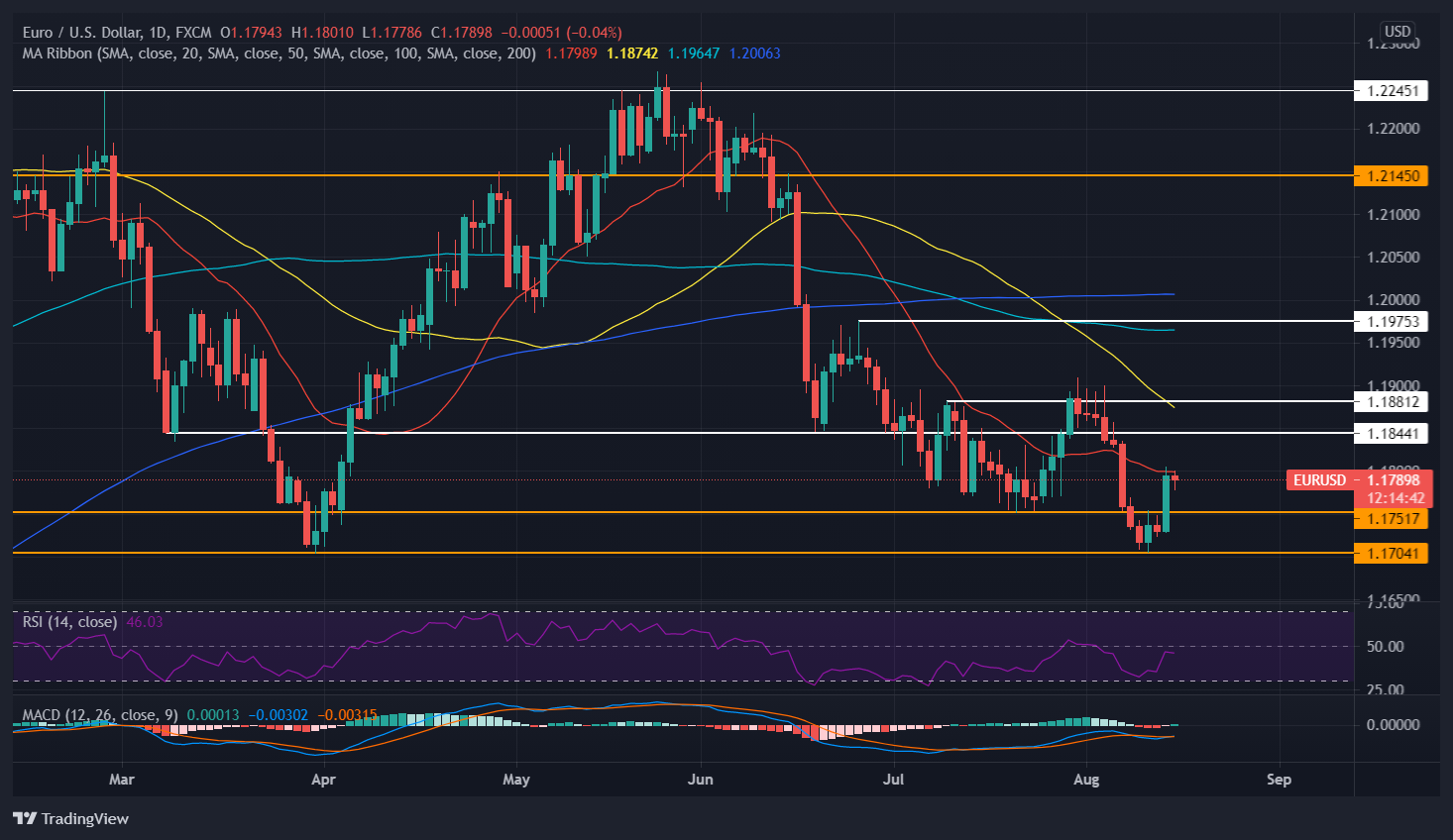
Task: Click the Mar label on time axis
Action: coord(122,780)
